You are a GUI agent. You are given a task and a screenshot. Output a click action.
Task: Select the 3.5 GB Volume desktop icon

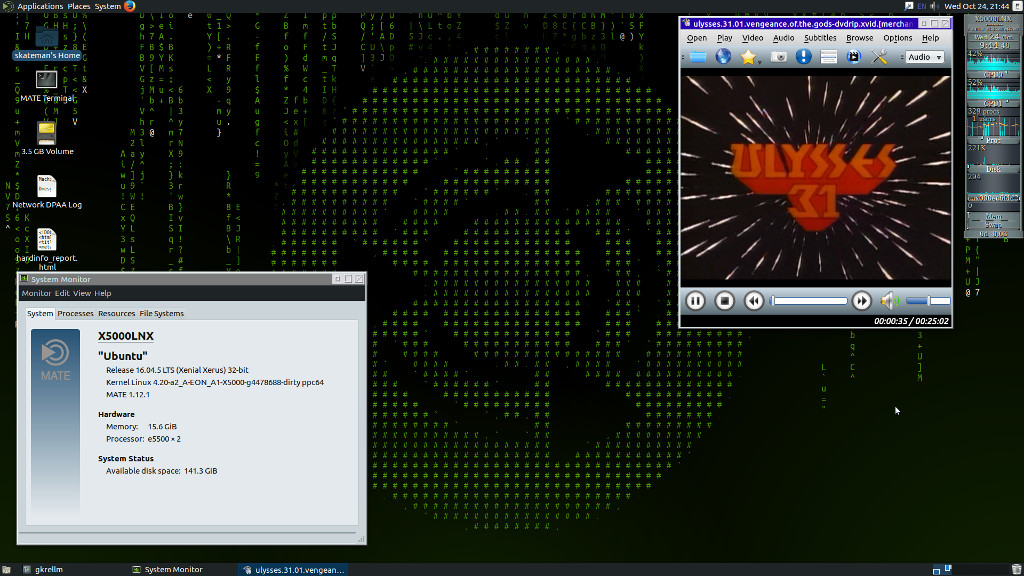coord(46,138)
